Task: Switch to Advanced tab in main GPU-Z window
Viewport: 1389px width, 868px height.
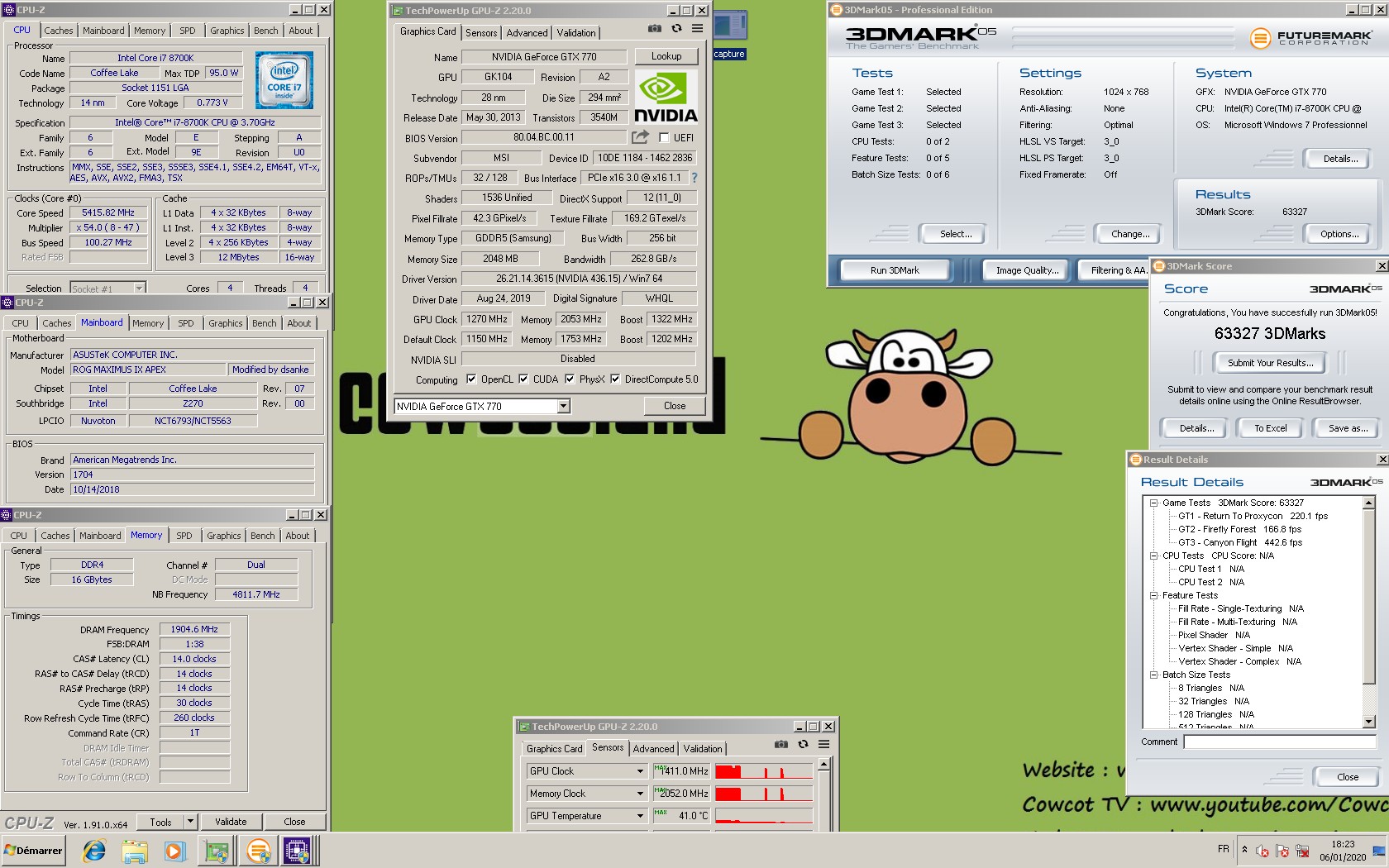Action: click(x=527, y=33)
